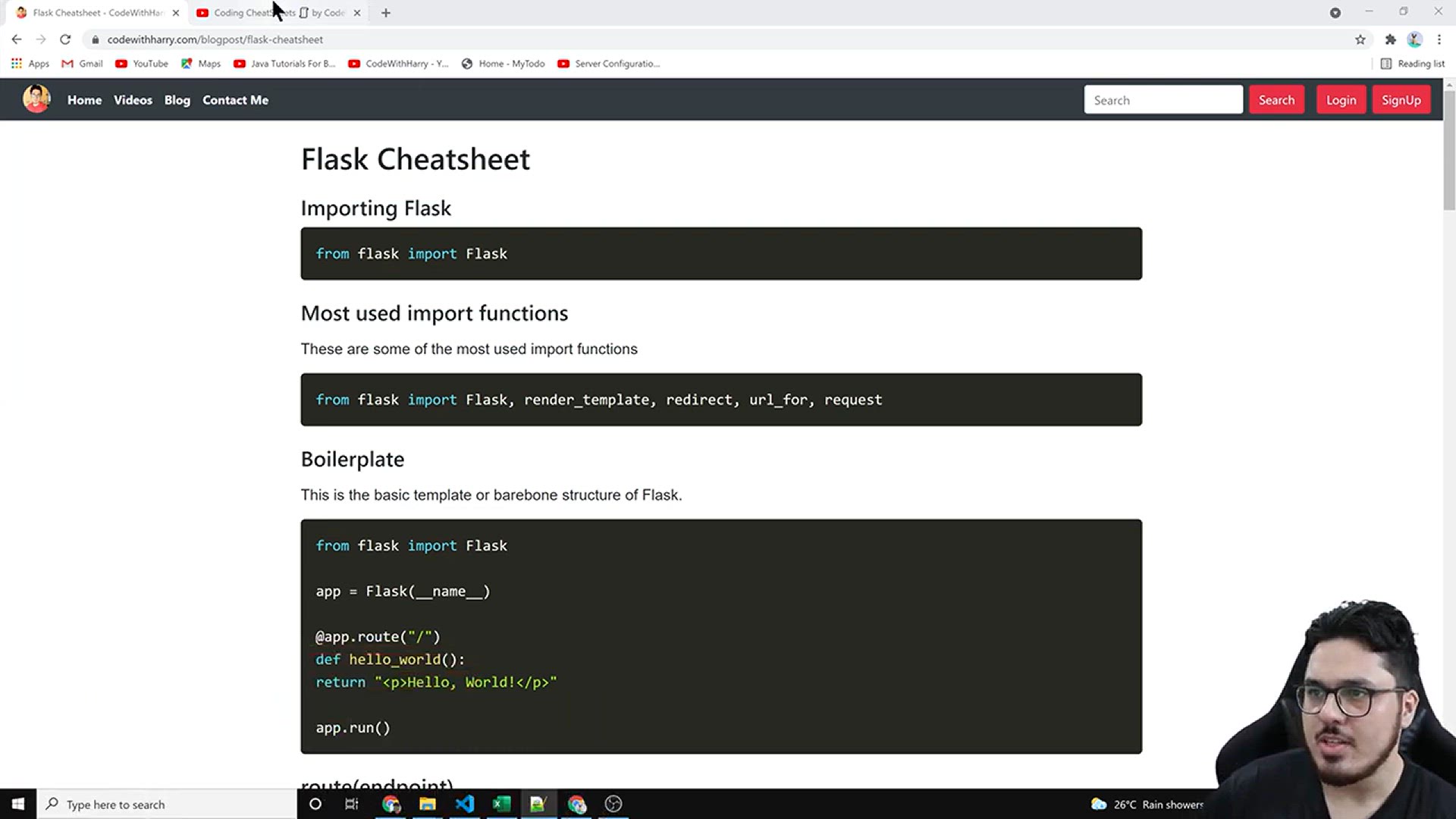Bookmark this page with the star icon

pos(1360,39)
